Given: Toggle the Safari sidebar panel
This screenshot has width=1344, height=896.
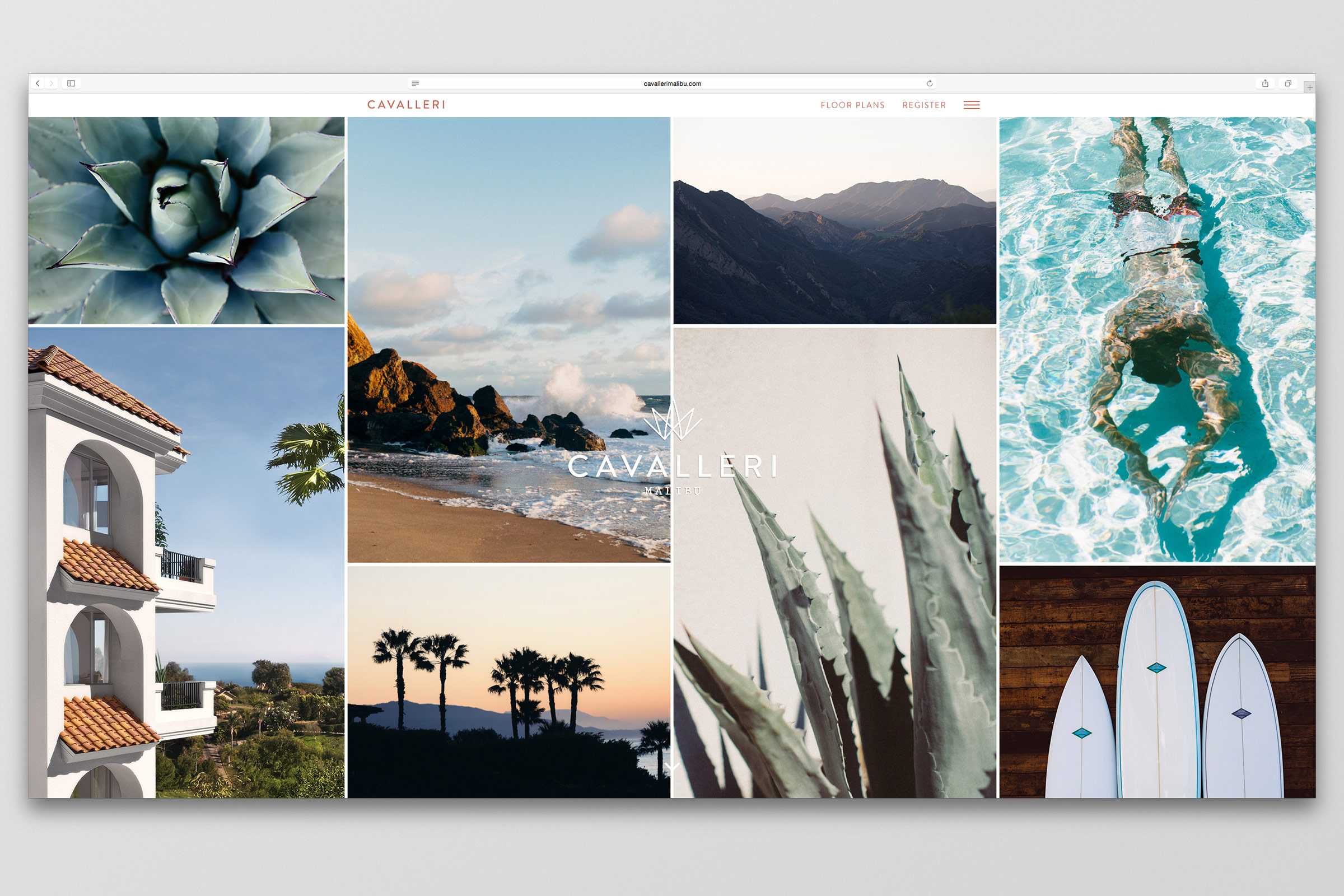Looking at the screenshot, I should 71,83.
